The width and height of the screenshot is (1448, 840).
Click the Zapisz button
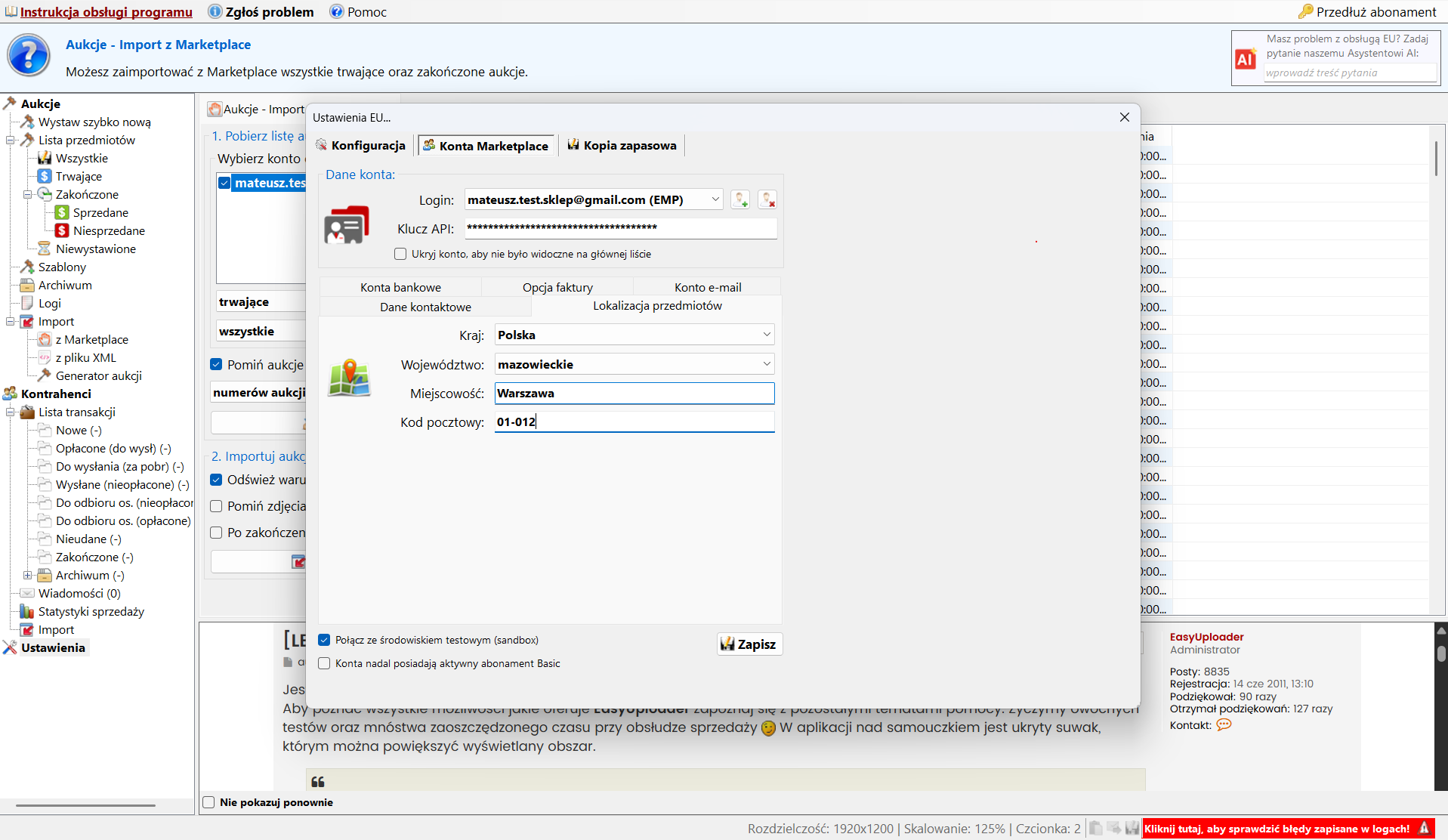(x=749, y=644)
